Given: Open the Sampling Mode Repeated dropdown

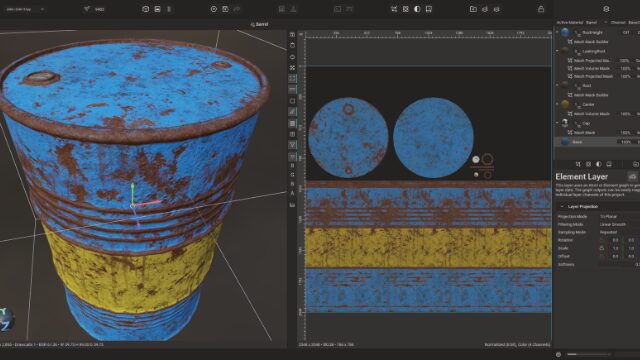Looking at the screenshot, I should (619, 232).
